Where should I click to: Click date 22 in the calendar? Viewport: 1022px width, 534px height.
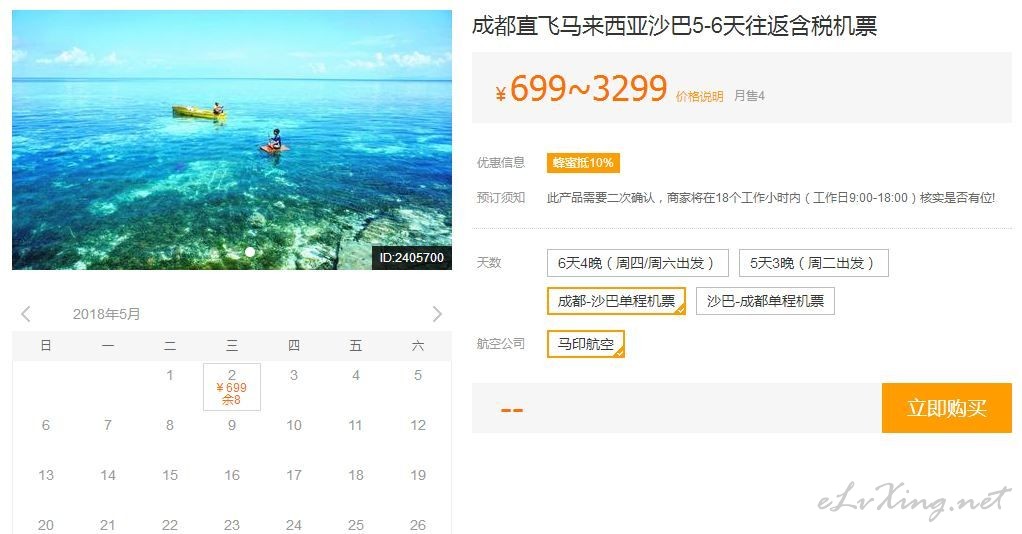(170, 524)
